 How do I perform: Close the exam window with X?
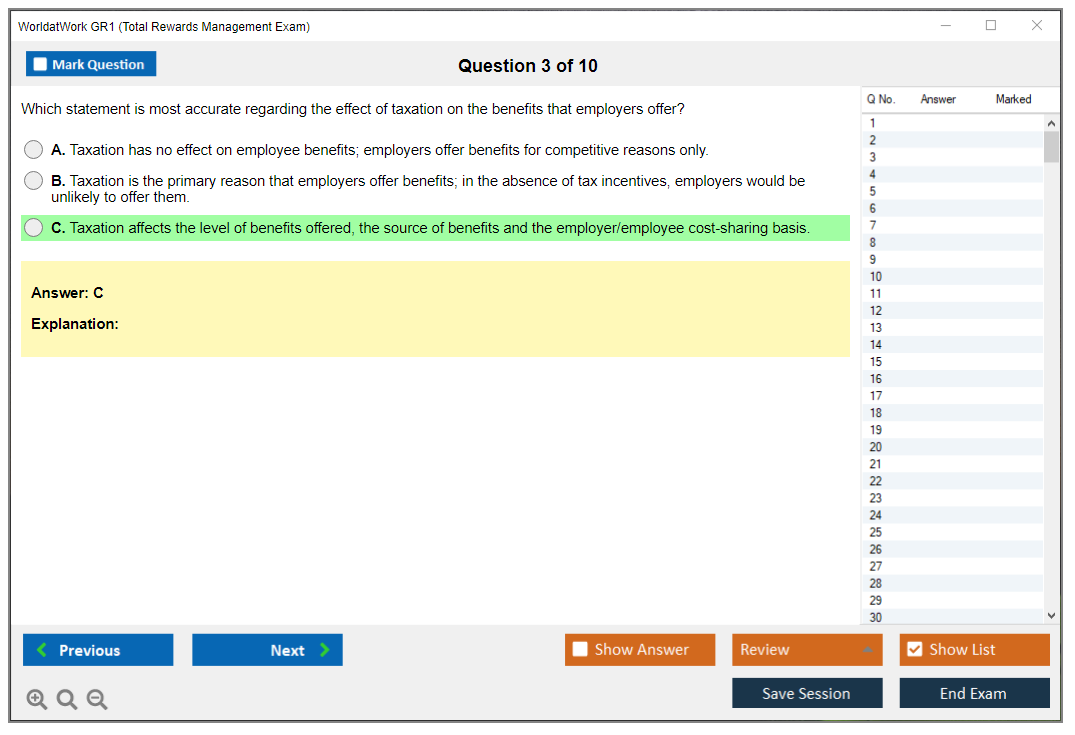(1037, 26)
